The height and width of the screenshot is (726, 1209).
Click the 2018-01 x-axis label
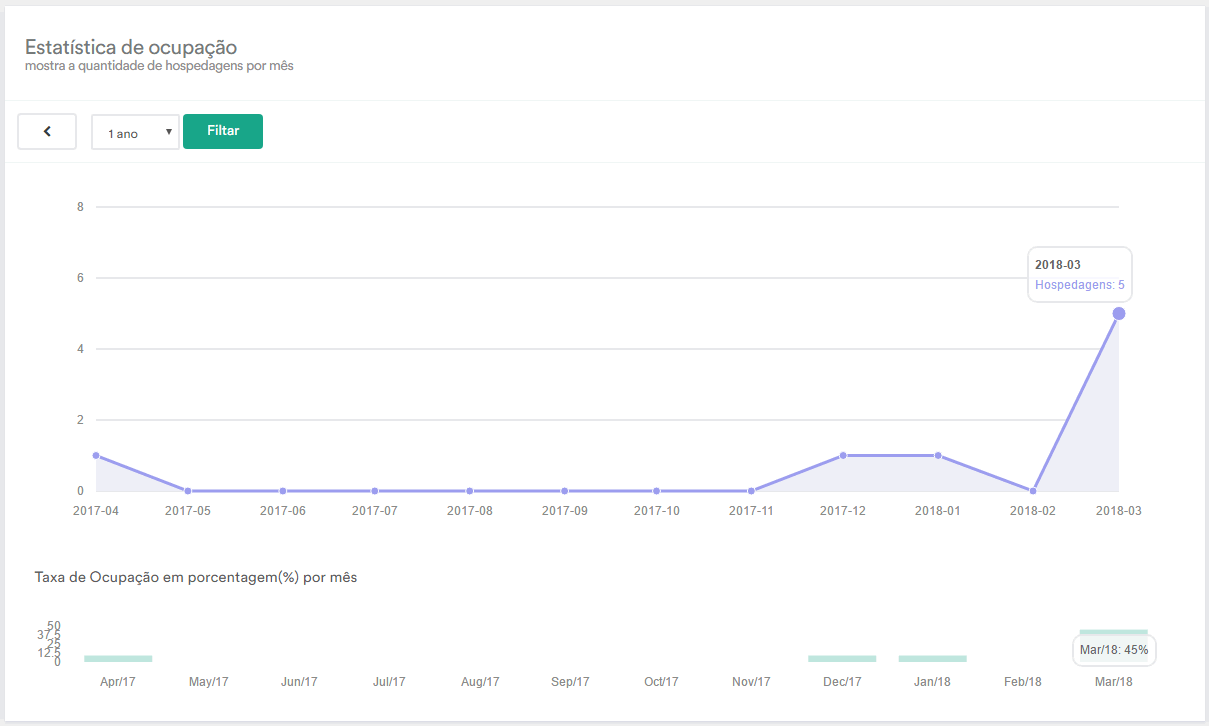pyautogui.click(x=937, y=510)
